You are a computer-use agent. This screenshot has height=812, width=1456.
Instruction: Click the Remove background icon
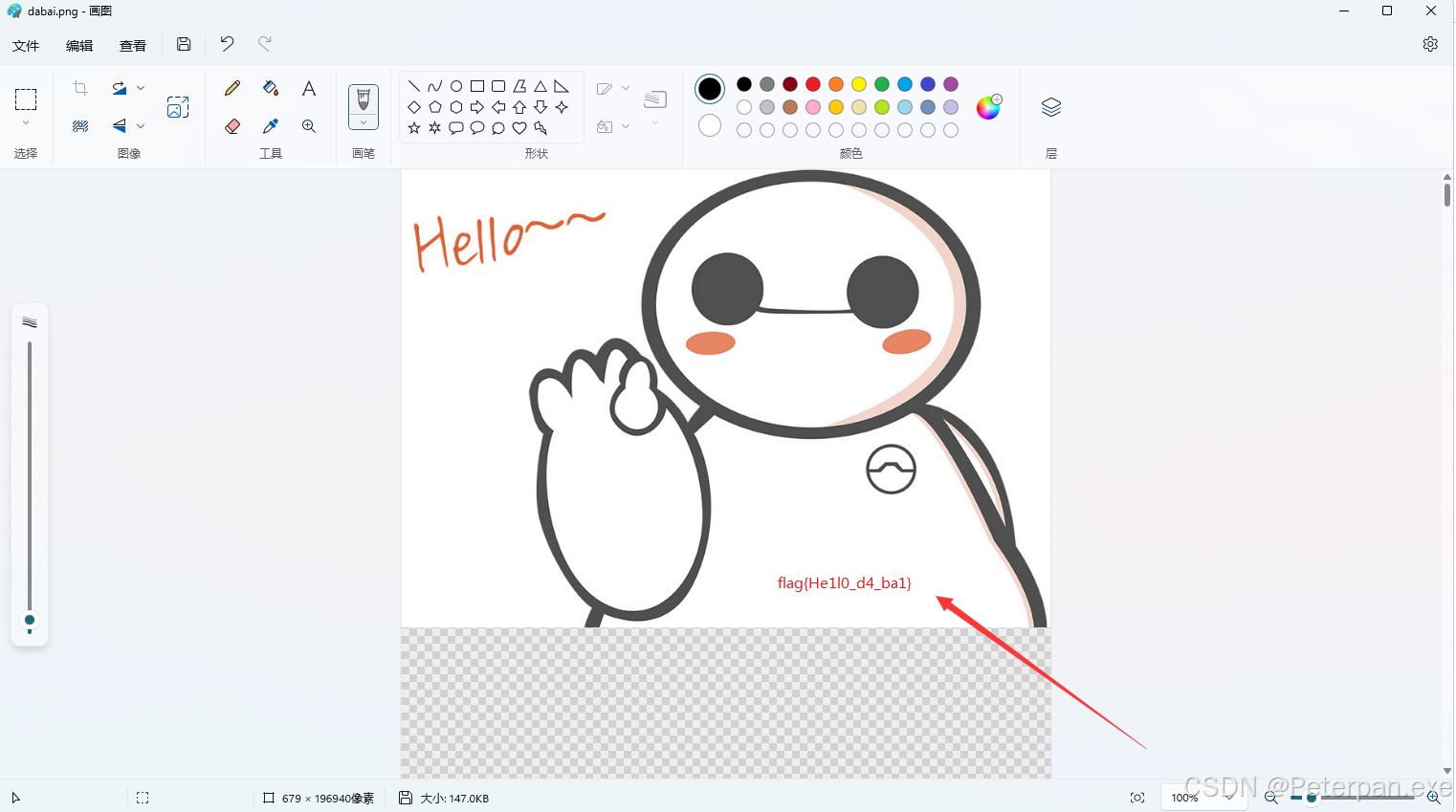pyautogui.click(x=80, y=125)
